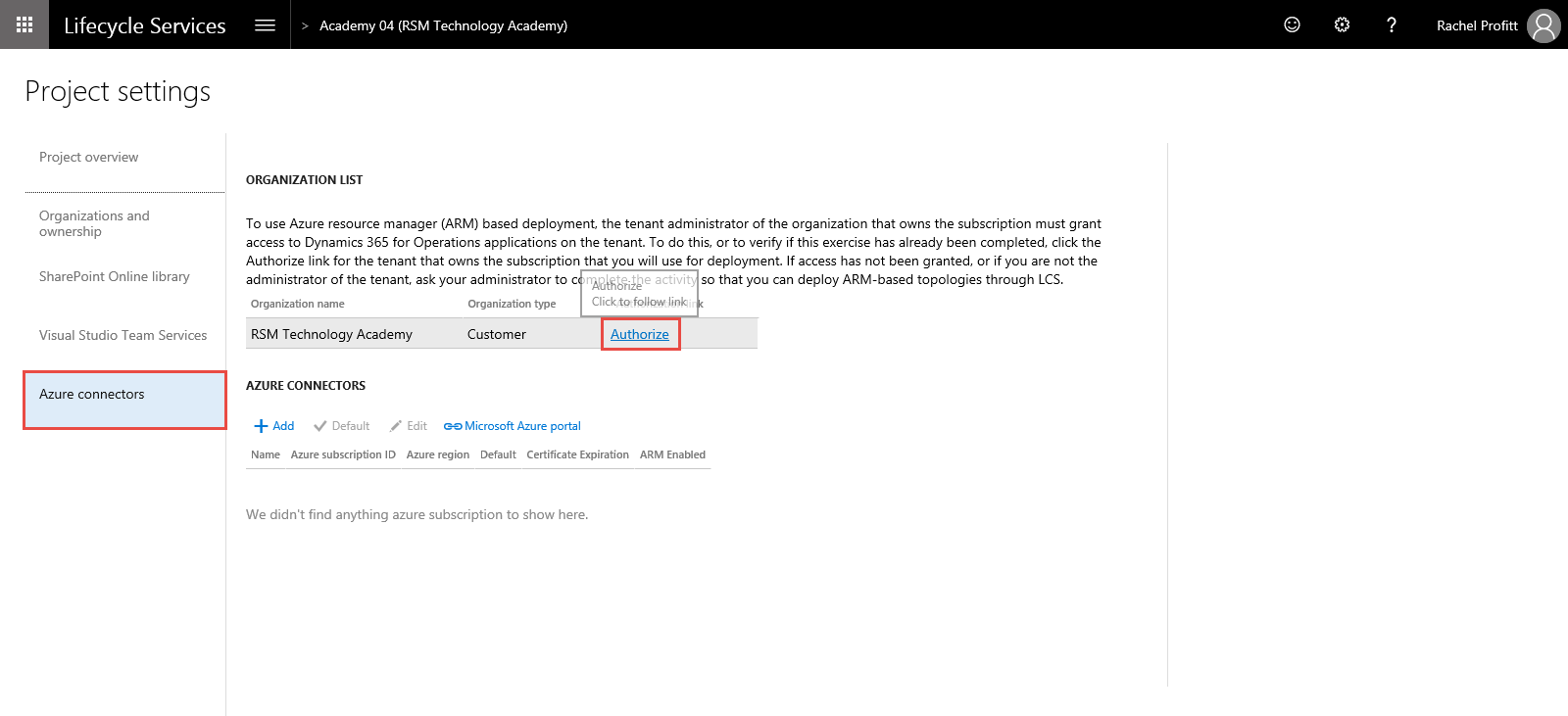Screen dimensions: 1568x716
Task: Click the ORGANIZATION LIST heading
Action: click(x=305, y=180)
